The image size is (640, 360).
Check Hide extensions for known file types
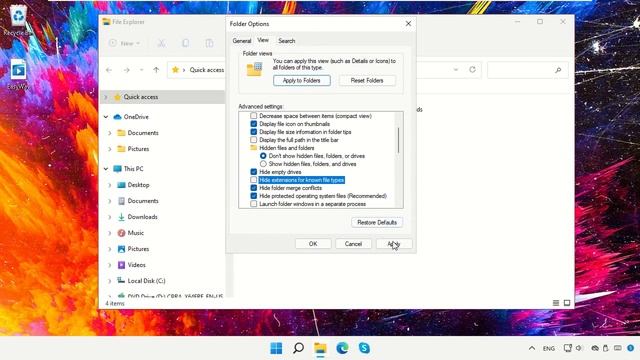click(253, 180)
